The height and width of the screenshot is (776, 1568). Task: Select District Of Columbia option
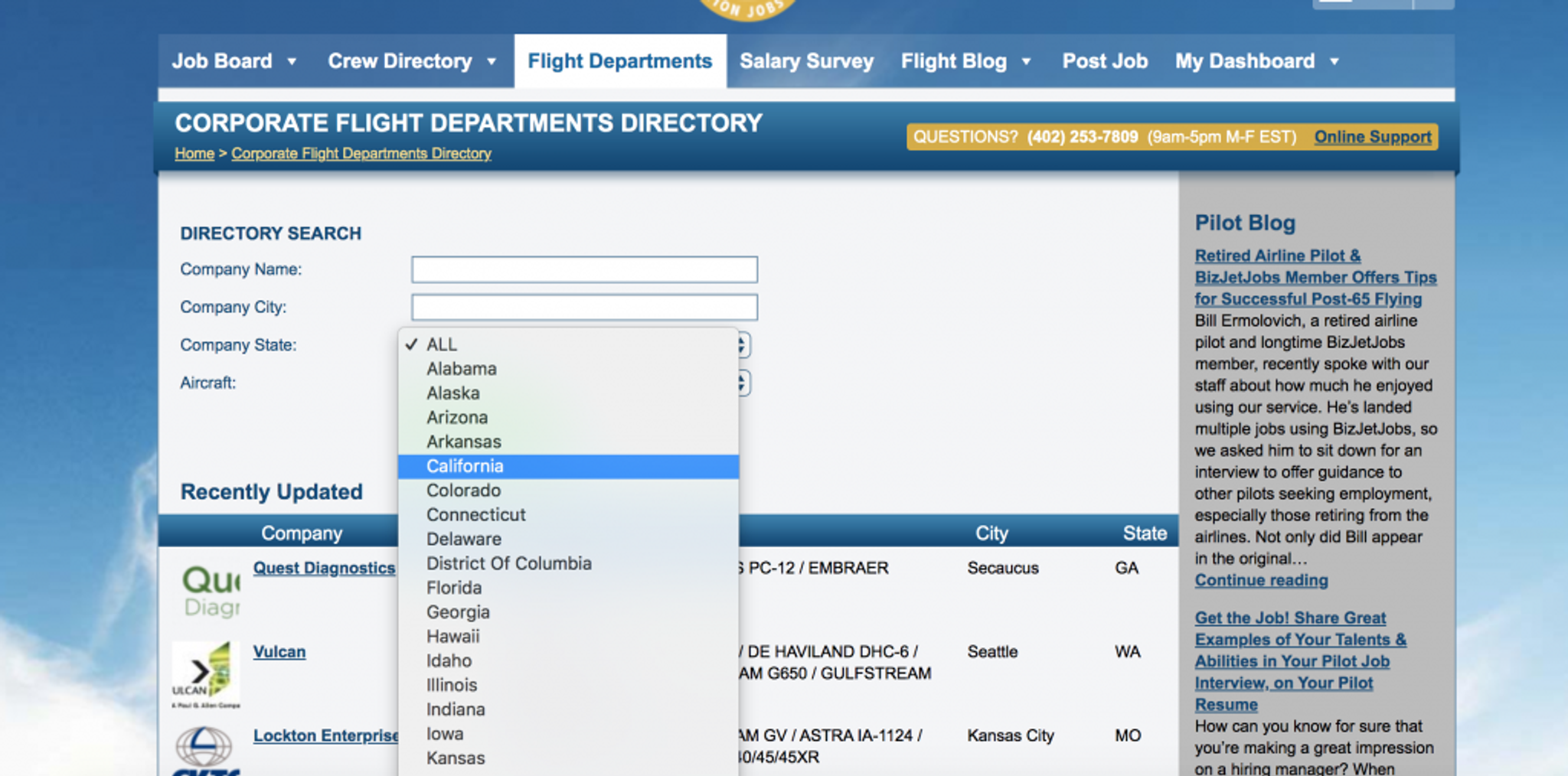click(x=568, y=563)
